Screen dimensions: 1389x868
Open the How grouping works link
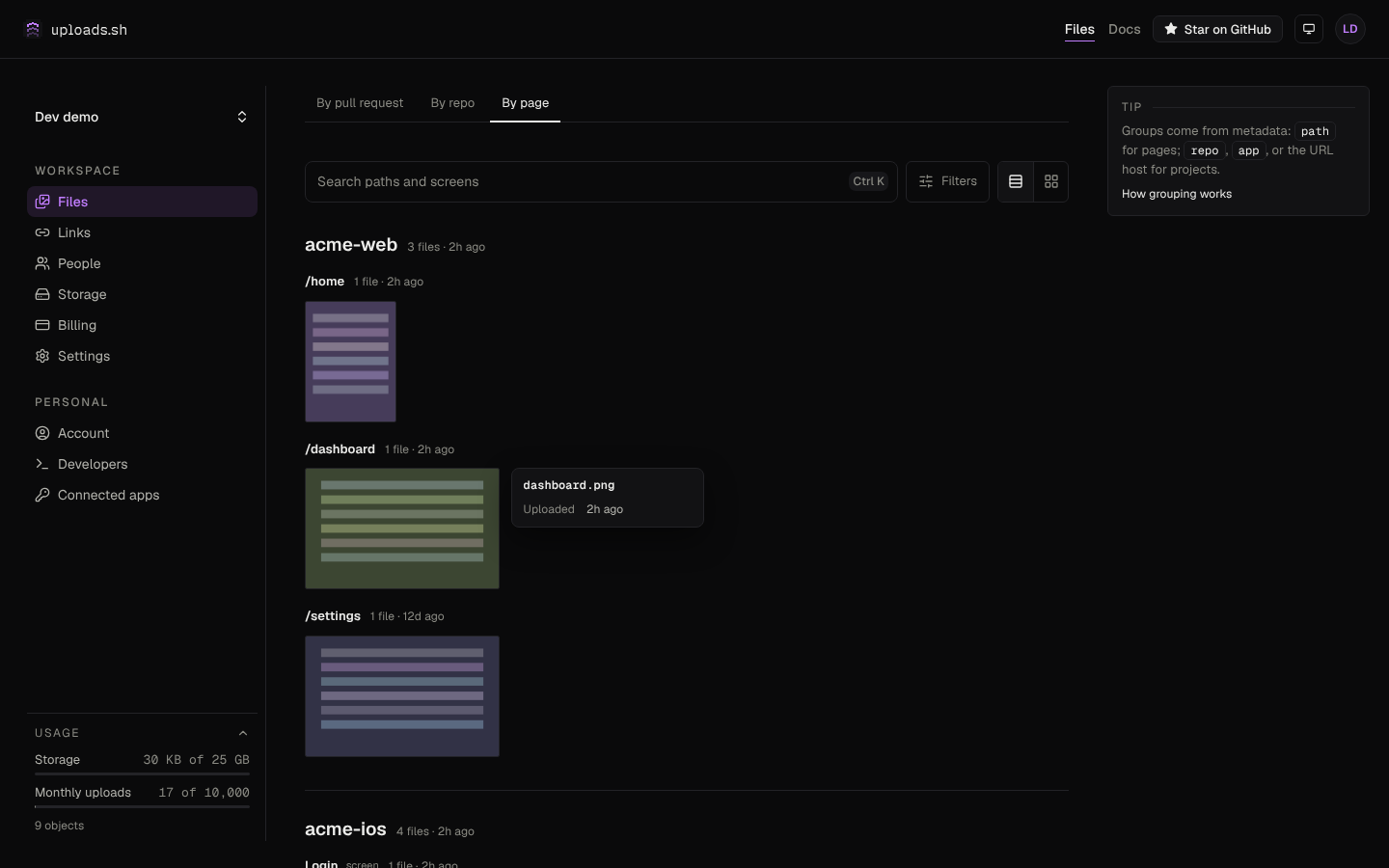point(1177,194)
